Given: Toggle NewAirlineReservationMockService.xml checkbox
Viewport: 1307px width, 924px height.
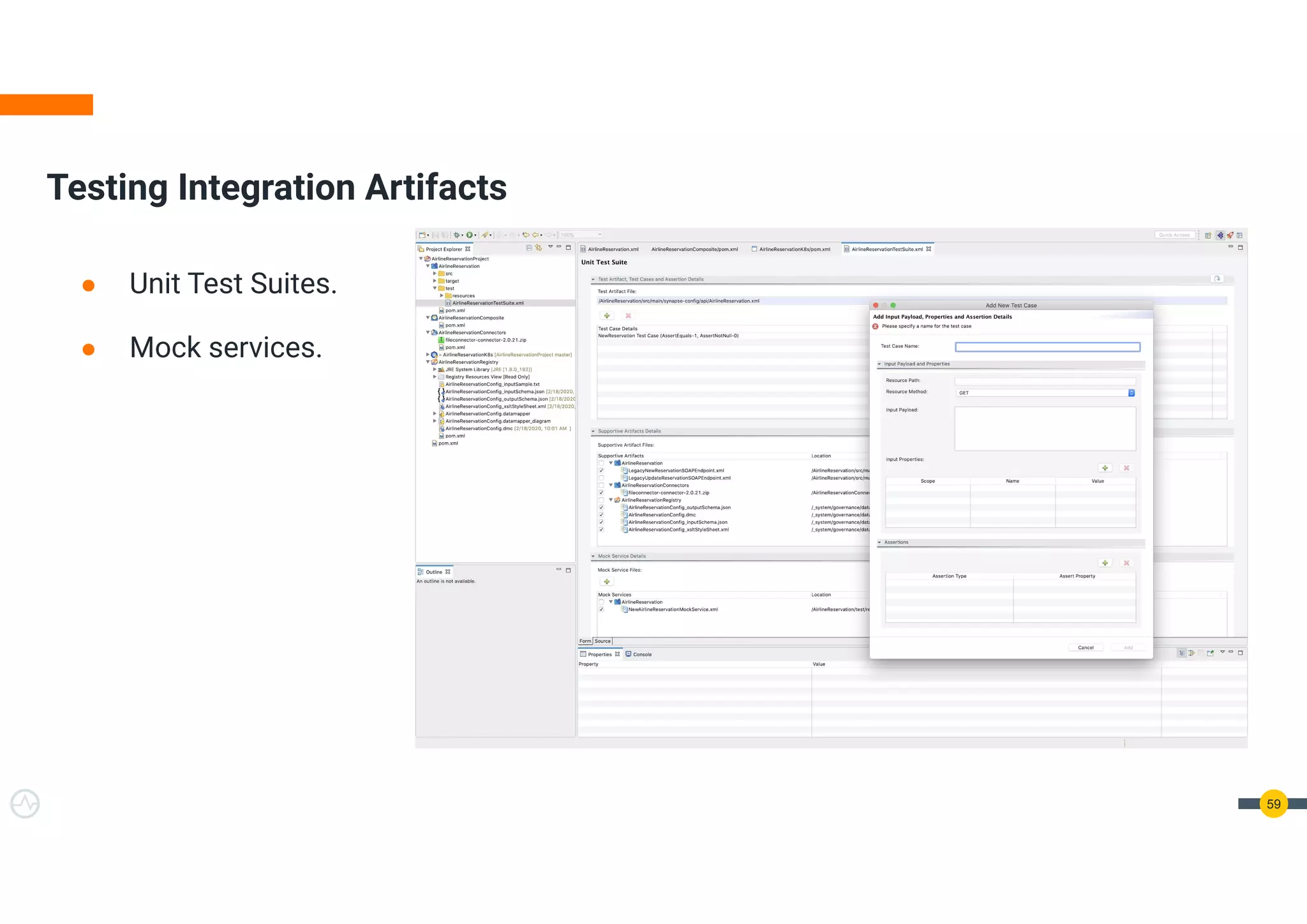Looking at the screenshot, I should pyautogui.click(x=601, y=609).
